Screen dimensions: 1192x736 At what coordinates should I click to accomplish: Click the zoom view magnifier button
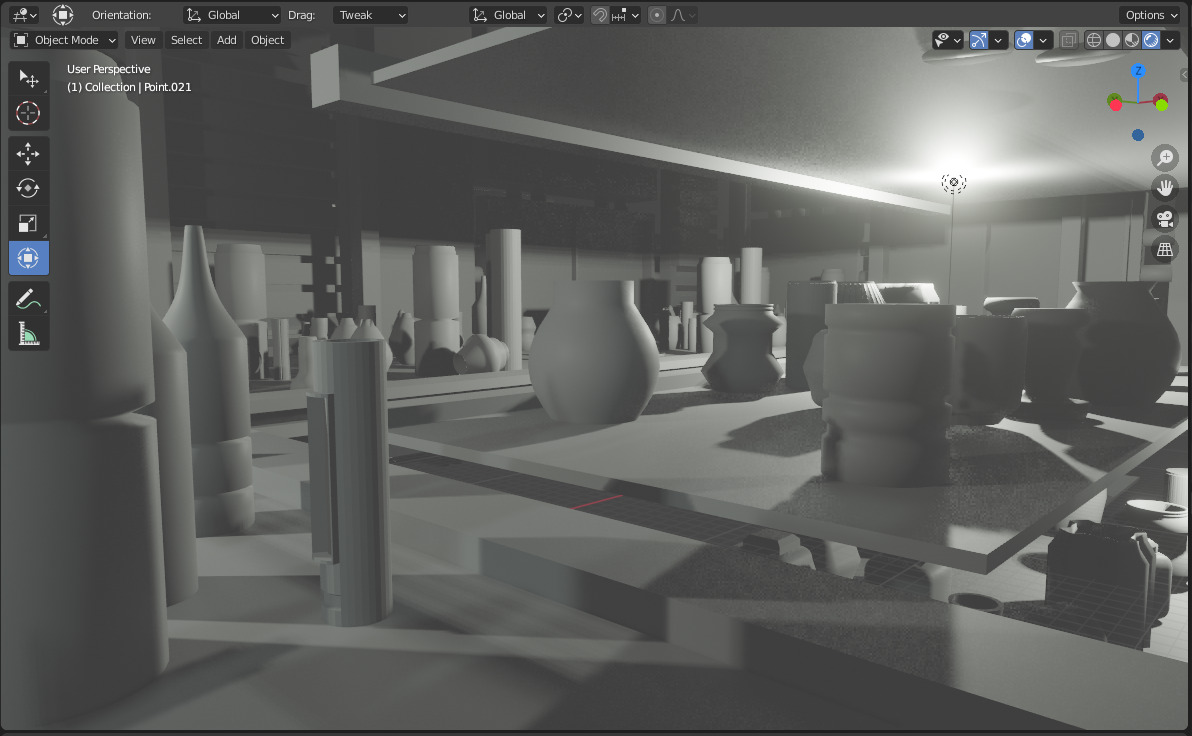1165,157
